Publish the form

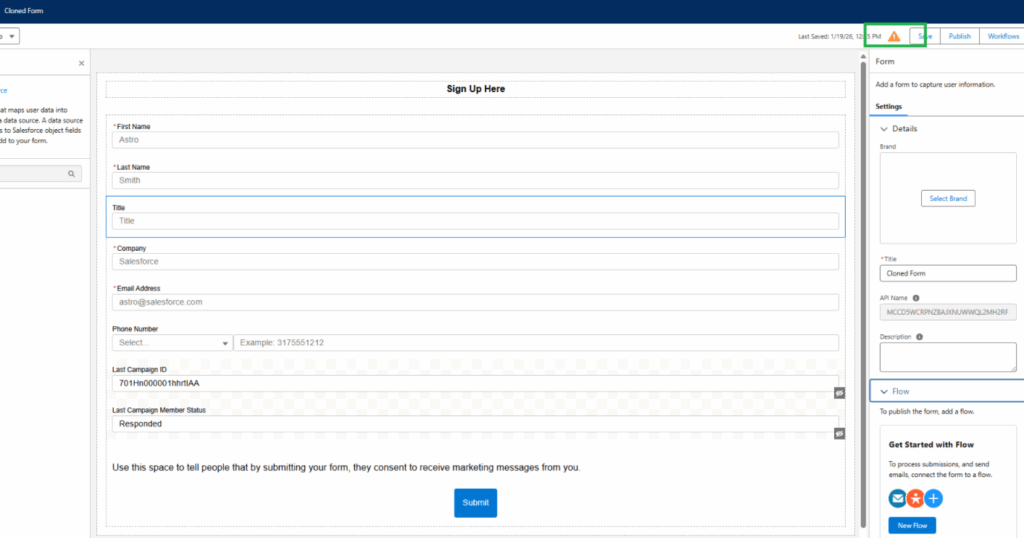click(959, 37)
